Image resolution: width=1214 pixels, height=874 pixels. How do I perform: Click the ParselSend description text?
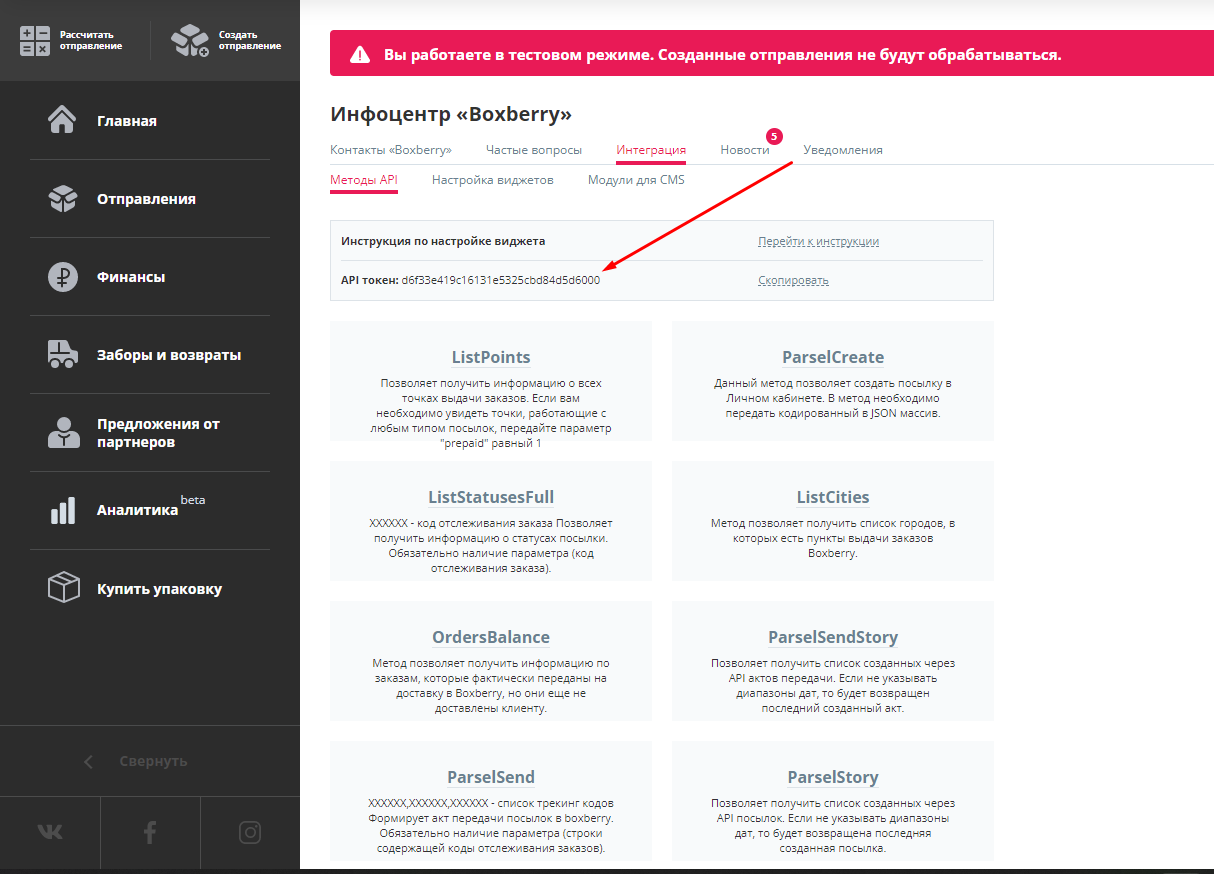(491, 826)
